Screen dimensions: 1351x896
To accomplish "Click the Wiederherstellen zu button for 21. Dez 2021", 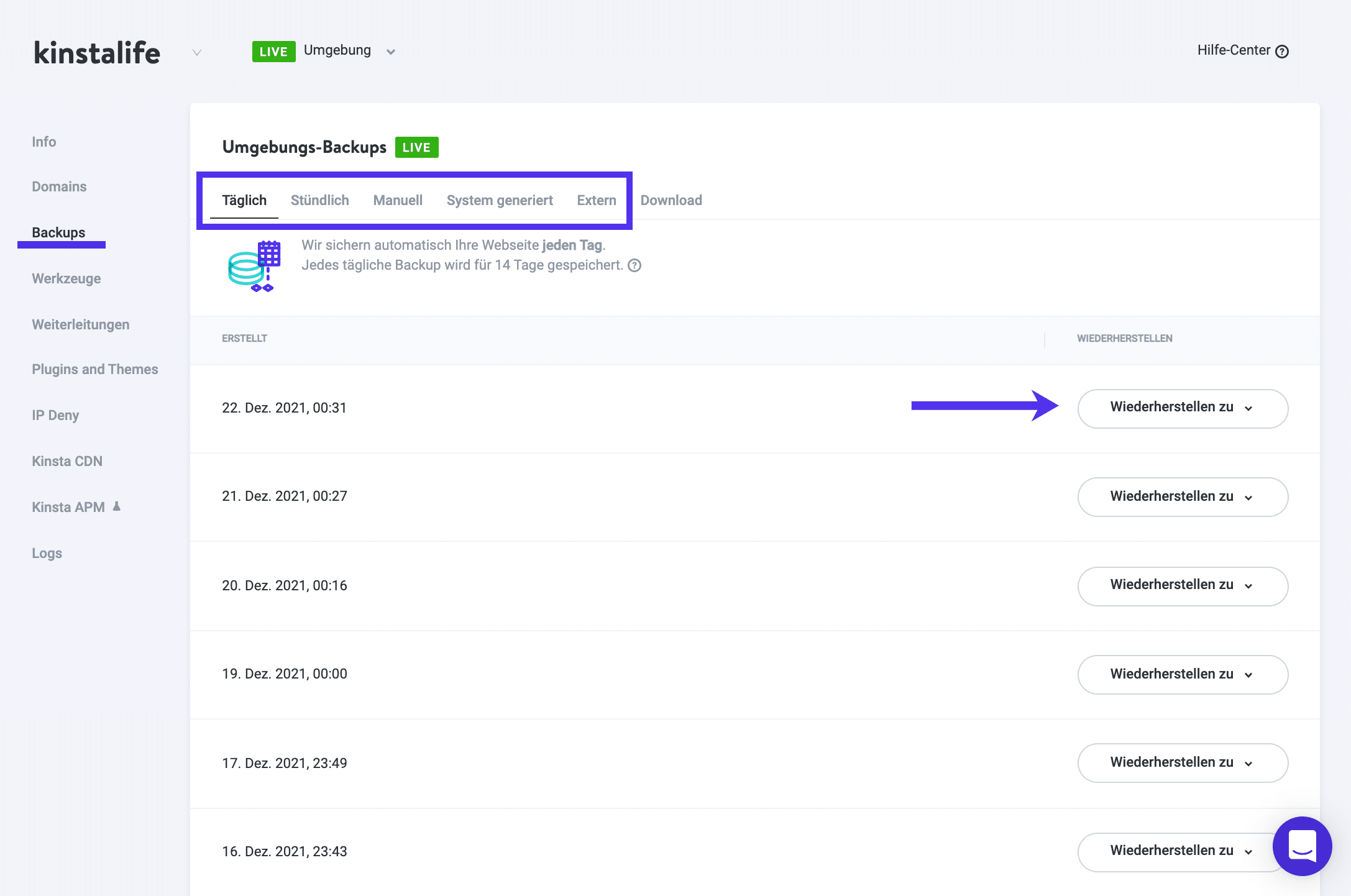I will 1181,496.
